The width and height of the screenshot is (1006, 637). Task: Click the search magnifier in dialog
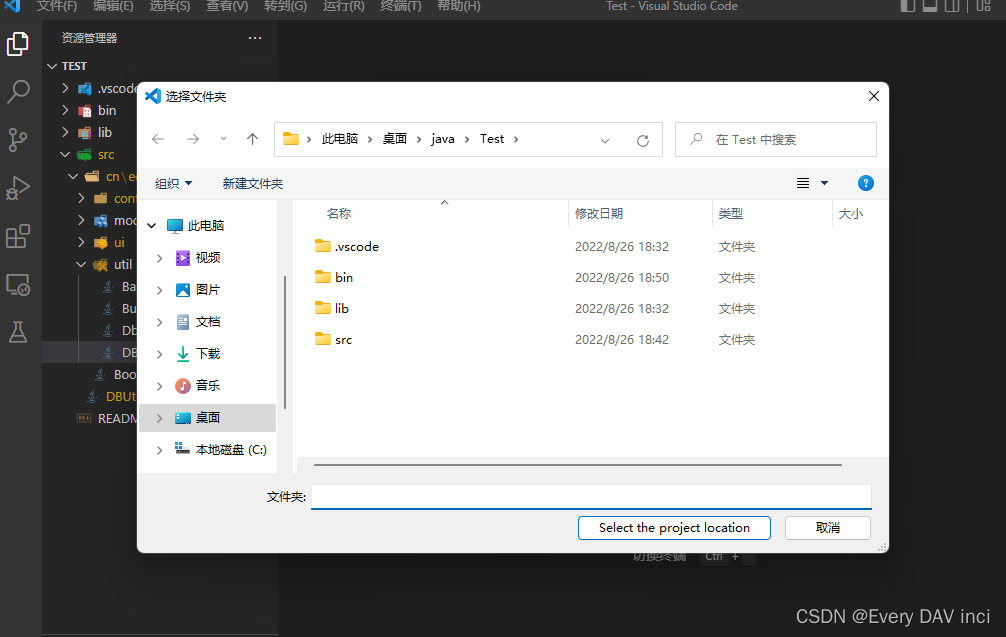pyautogui.click(x=696, y=139)
